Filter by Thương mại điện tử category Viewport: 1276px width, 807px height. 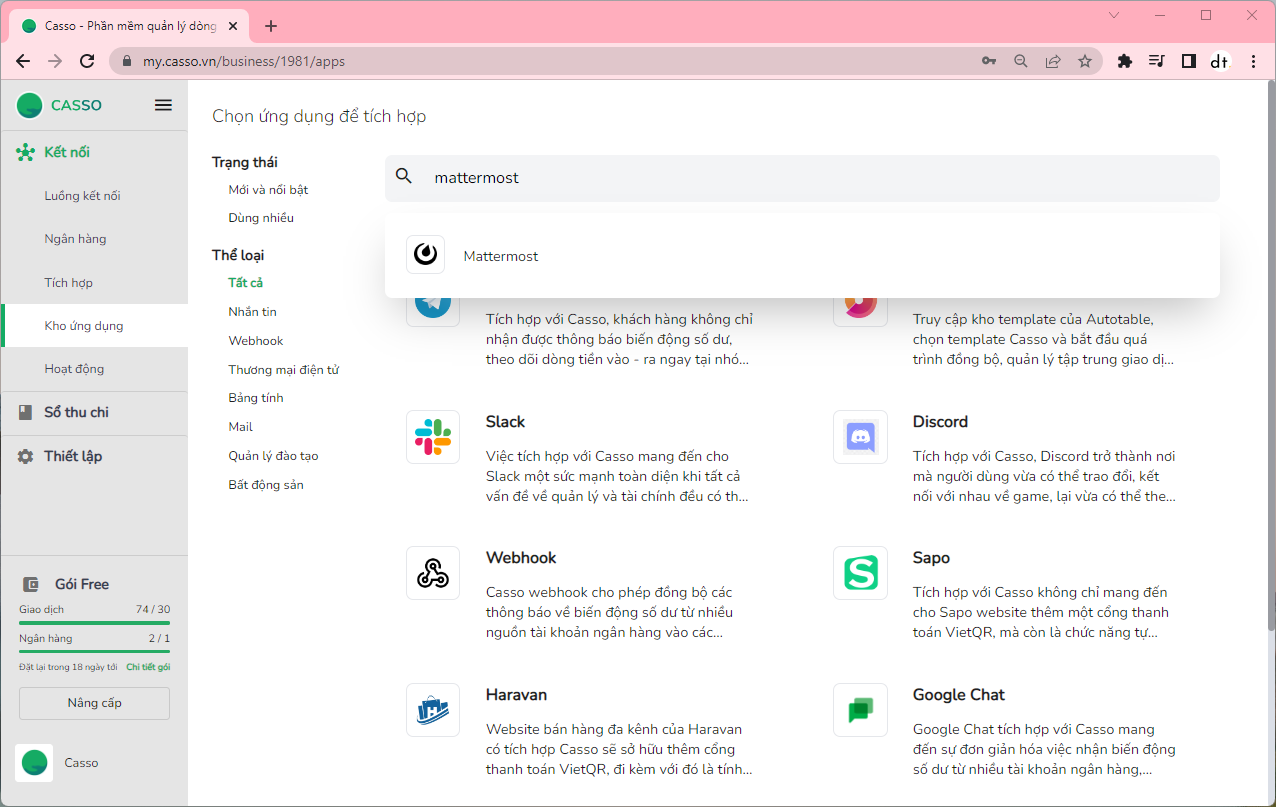[283, 370]
